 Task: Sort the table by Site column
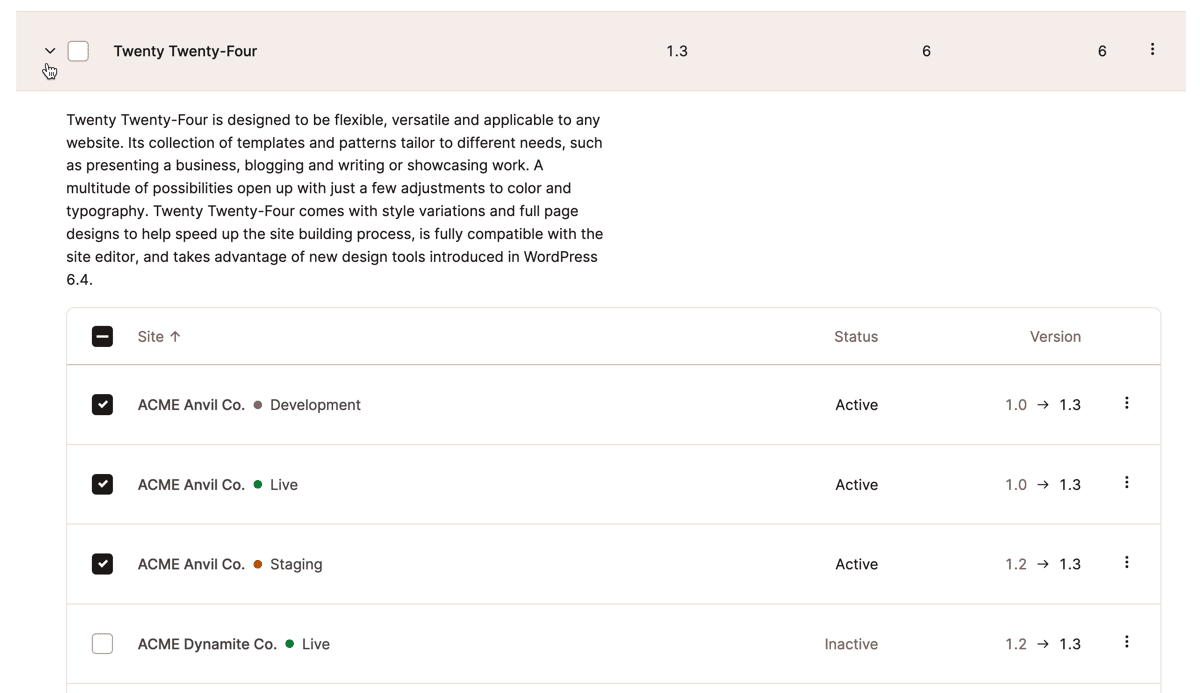click(150, 337)
